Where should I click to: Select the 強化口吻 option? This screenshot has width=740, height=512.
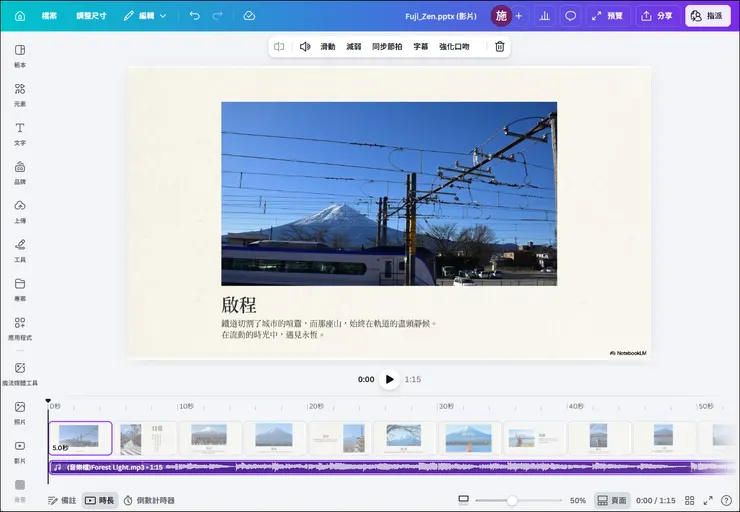tap(454, 47)
